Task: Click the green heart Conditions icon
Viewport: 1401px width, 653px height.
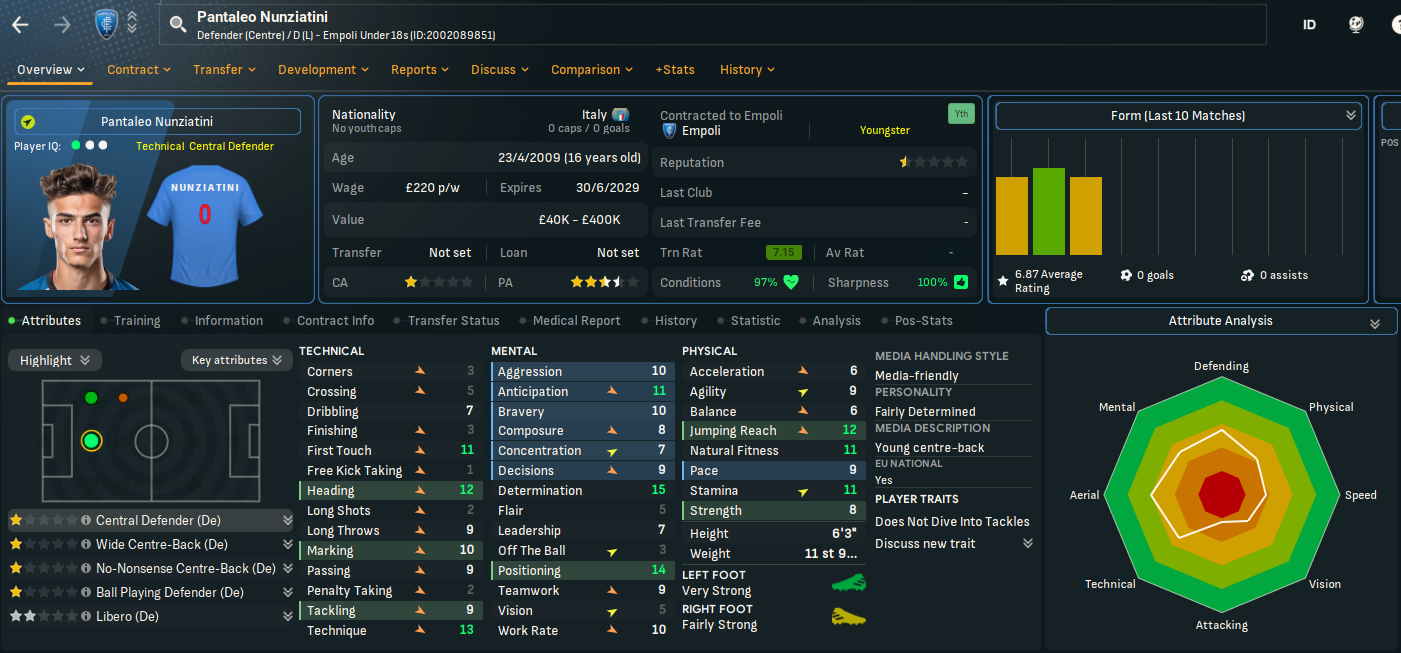Action: pos(791,282)
